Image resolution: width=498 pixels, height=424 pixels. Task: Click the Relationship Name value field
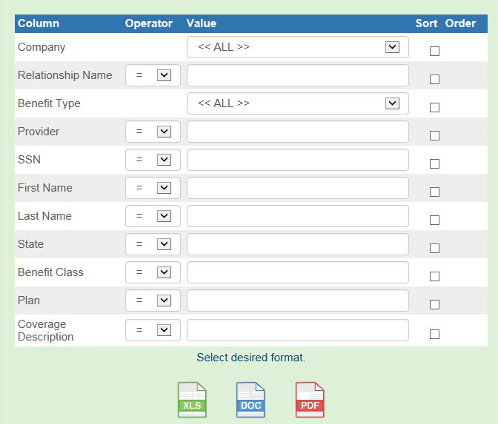298,75
